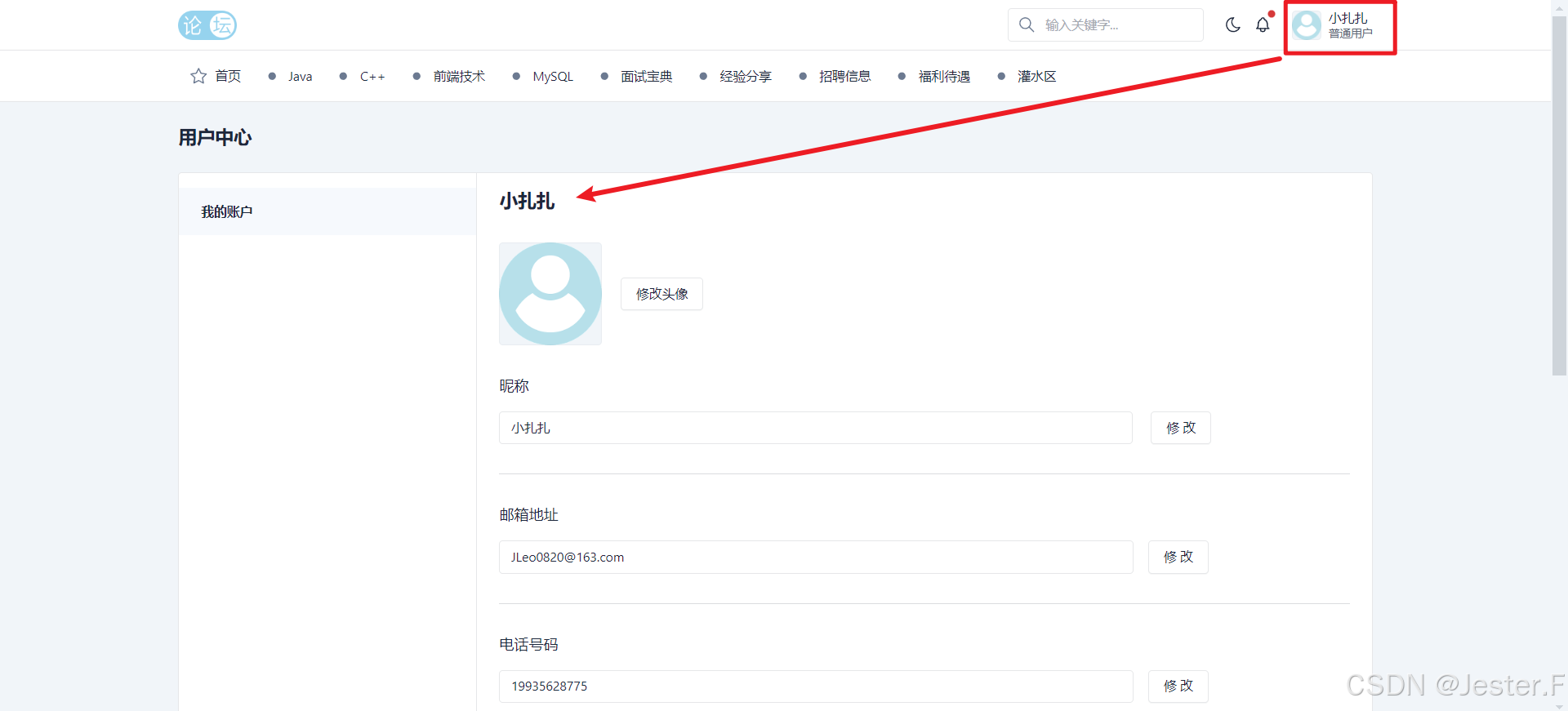This screenshot has height=711, width=1568.
Task: Click the 论坛 logo
Action: pos(207,25)
